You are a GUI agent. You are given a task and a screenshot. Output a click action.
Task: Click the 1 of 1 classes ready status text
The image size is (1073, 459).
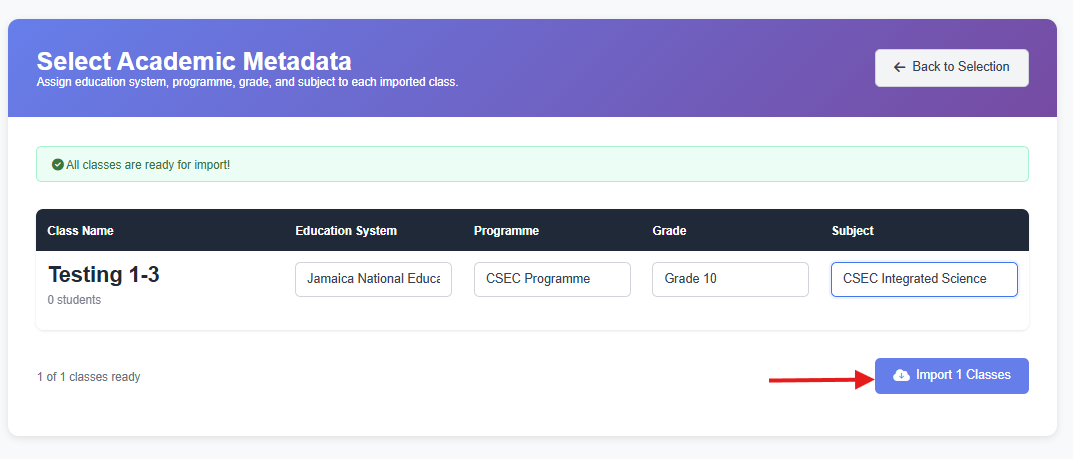tap(88, 377)
